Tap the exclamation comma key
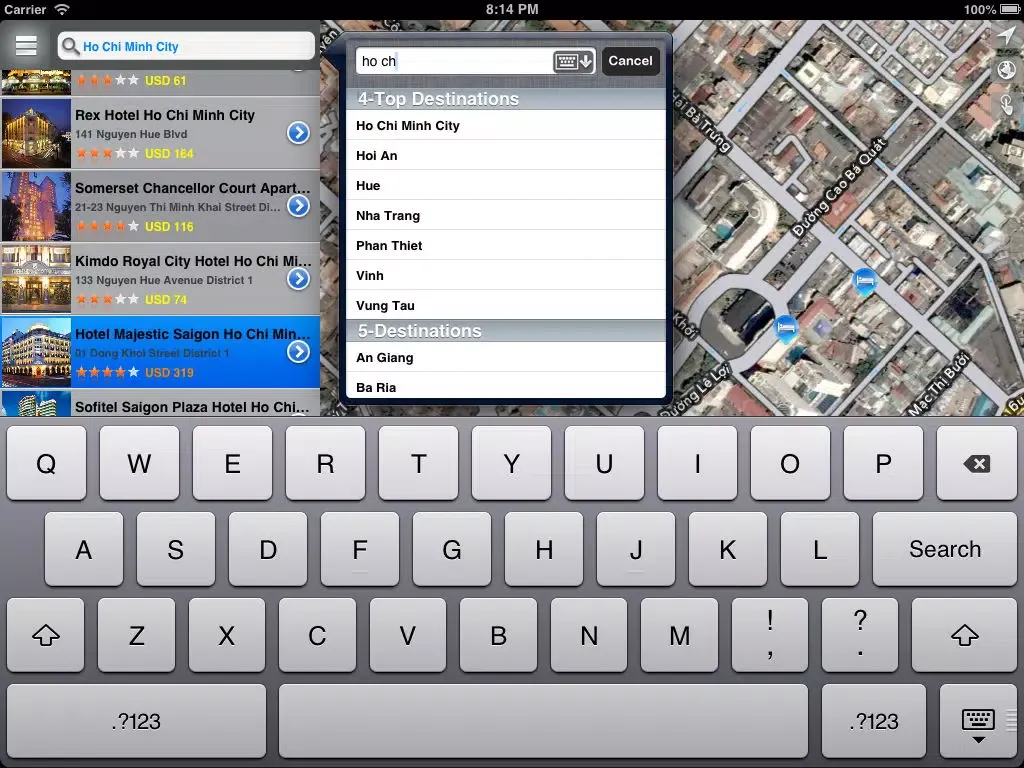Screen dimensions: 1024x768 770,635
